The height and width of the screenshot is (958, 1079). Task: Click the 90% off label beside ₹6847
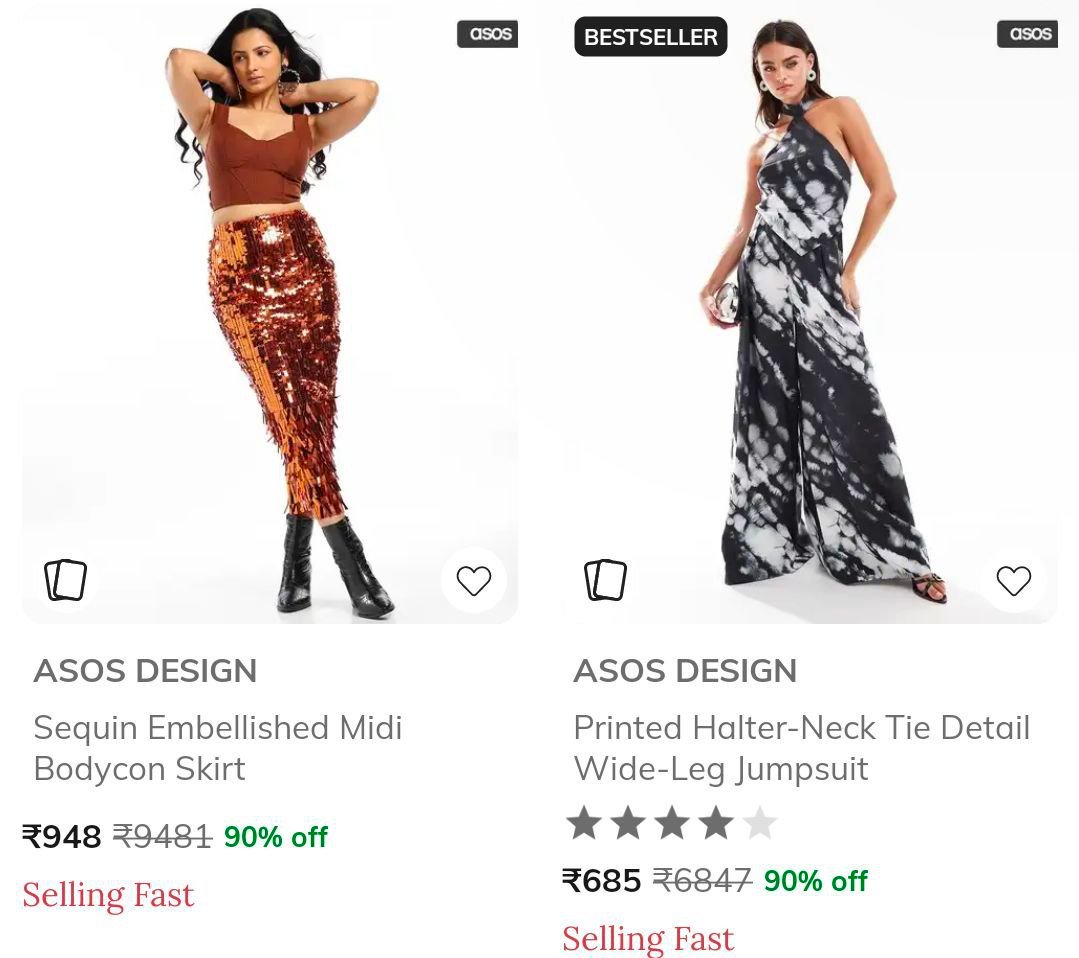pyautogui.click(x=815, y=880)
